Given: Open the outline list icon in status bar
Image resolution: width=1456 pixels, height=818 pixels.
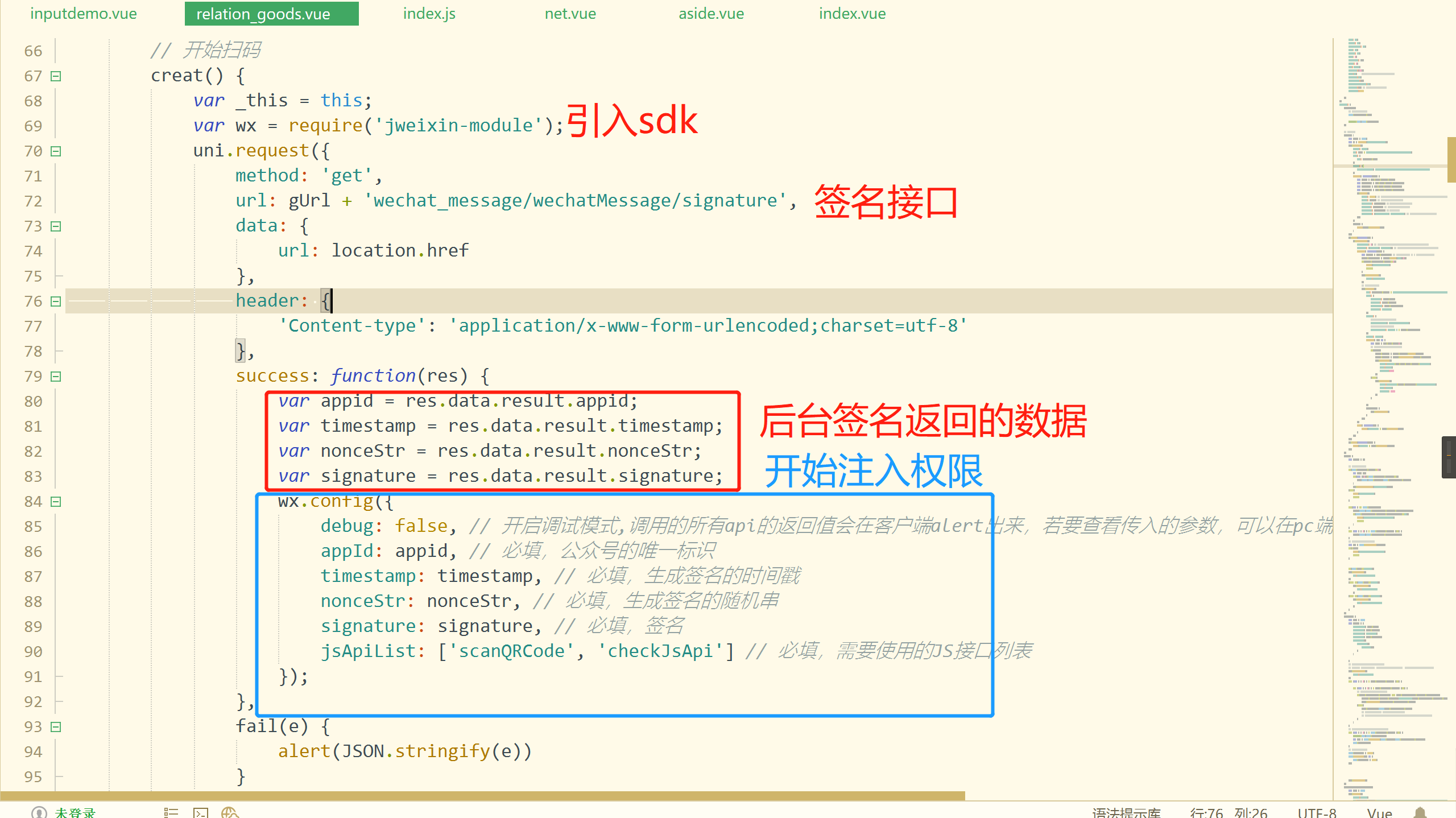Looking at the screenshot, I should [x=171, y=812].
